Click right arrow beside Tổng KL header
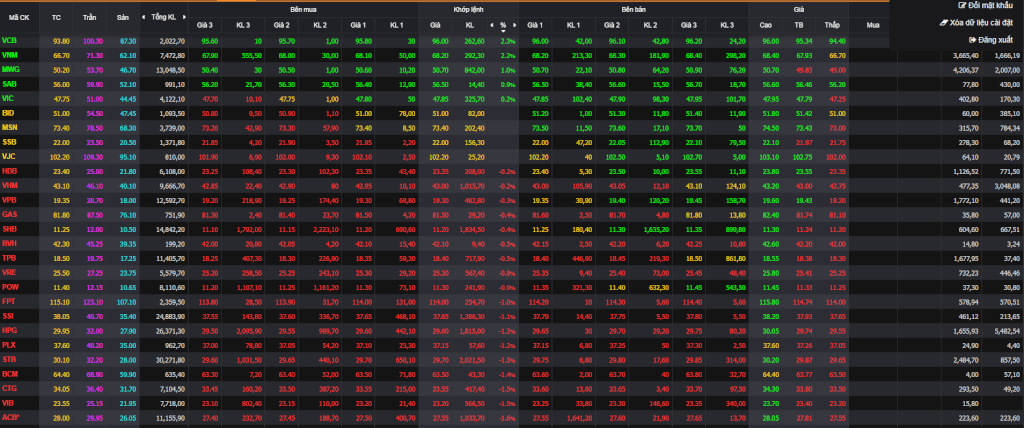 point(185,16)
